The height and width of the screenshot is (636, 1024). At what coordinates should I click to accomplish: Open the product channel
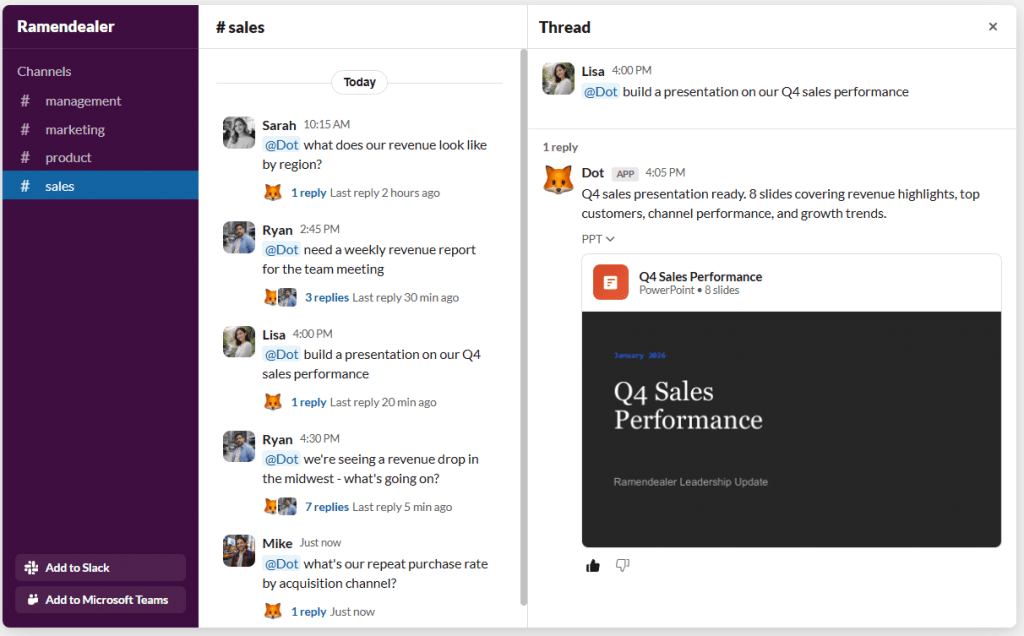[x=101, y=157]
